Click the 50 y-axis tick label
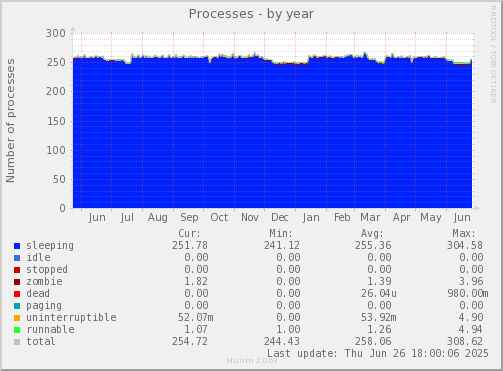Viewport: 503px width, 371px height. (x=59, y=179)
